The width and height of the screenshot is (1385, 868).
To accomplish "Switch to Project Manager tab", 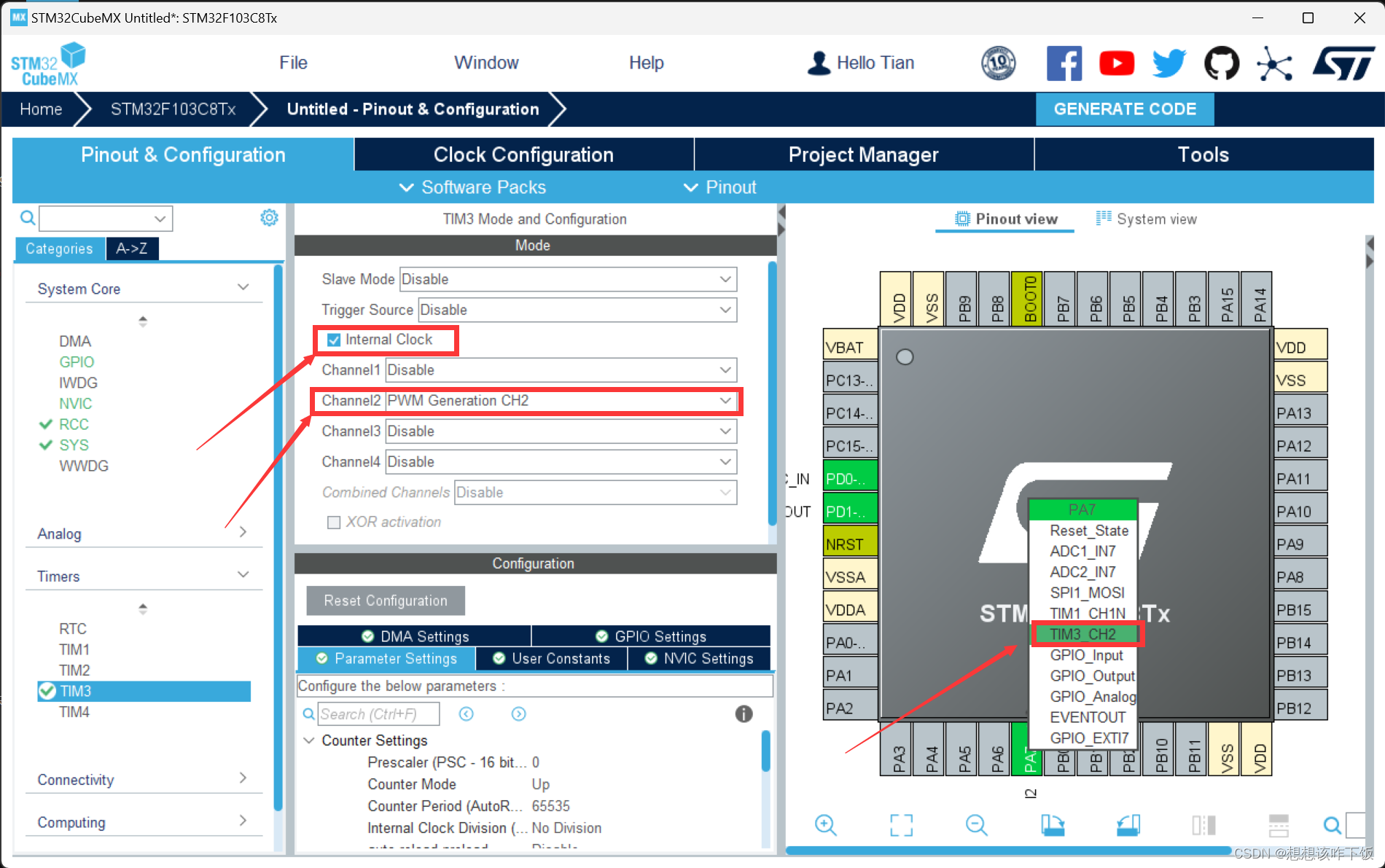I will coord(864,155).
